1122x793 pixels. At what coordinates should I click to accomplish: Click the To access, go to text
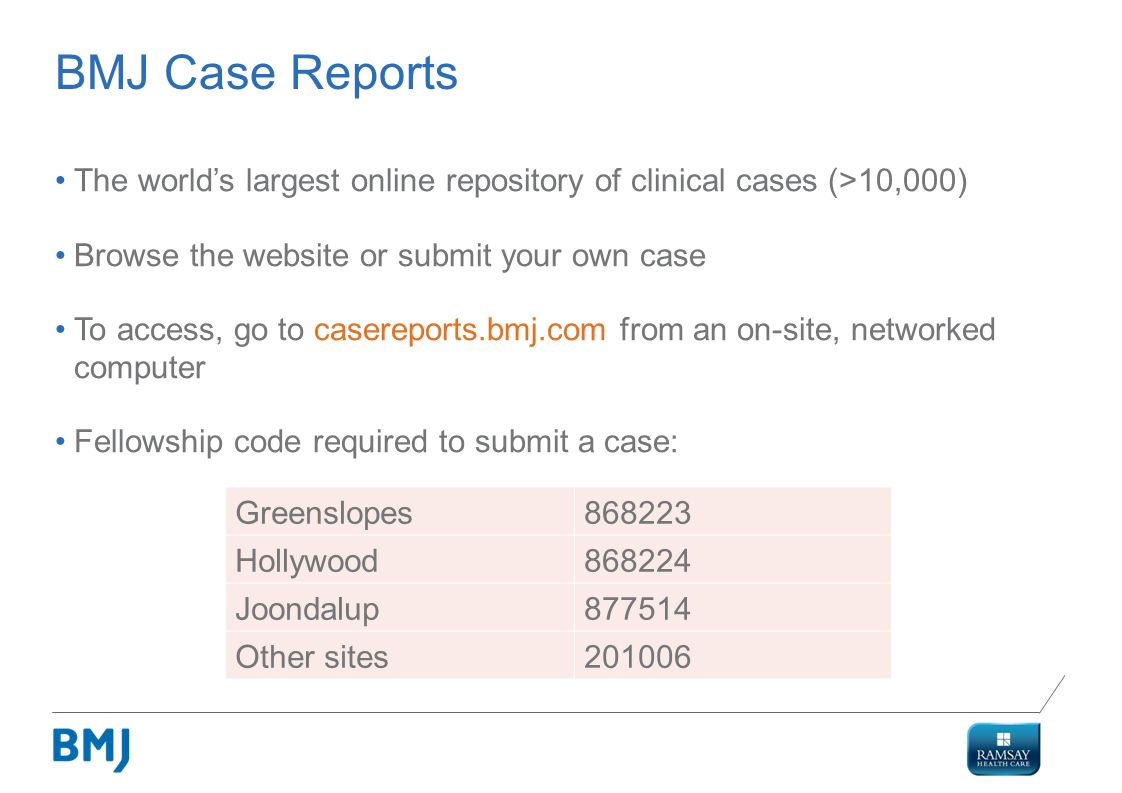189,330
